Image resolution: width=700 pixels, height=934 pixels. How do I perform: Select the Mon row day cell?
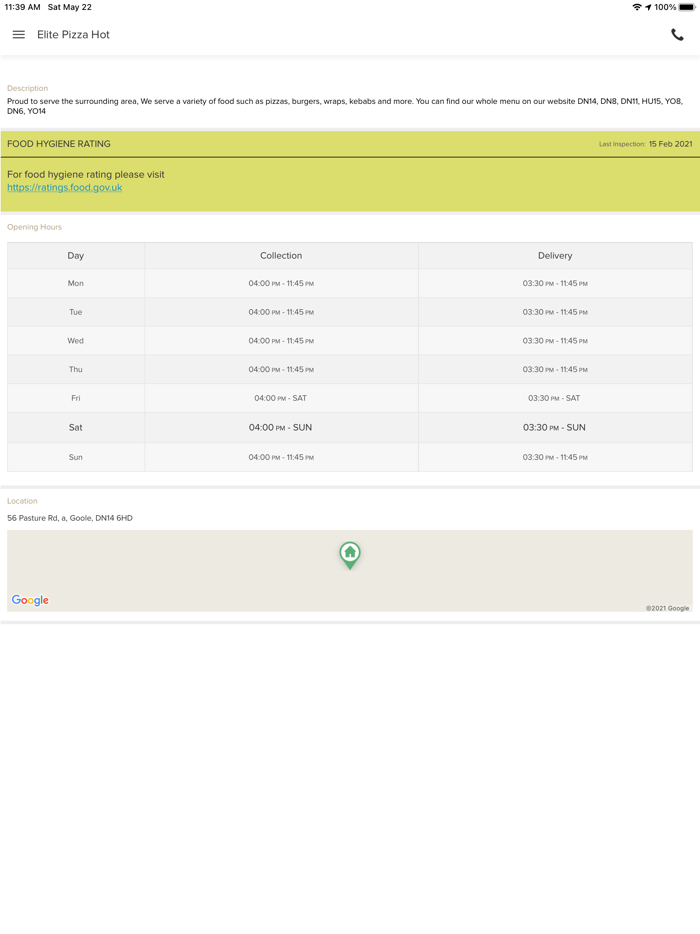coord(76,284)
